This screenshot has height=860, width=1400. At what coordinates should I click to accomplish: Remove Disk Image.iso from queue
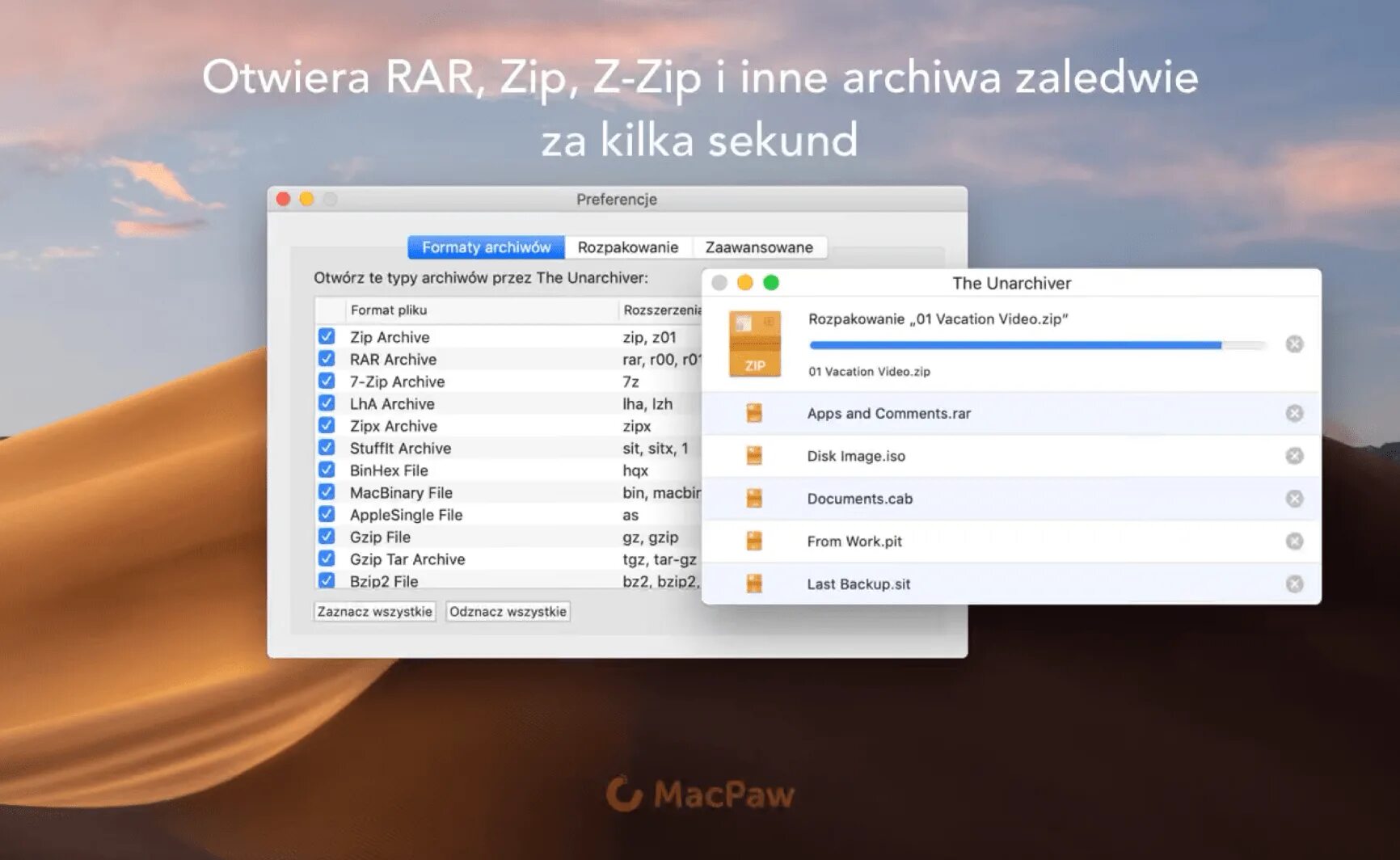1294,456
